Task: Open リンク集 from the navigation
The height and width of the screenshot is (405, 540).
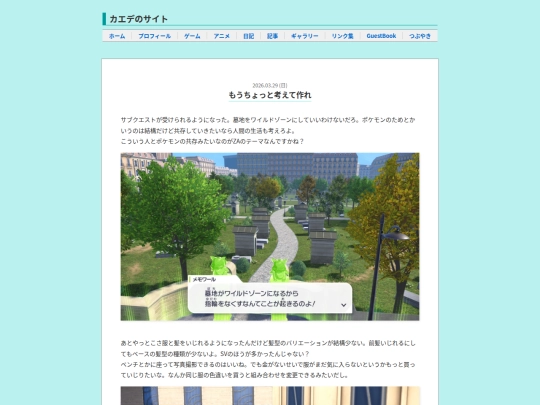Action: tap(342, 36)
